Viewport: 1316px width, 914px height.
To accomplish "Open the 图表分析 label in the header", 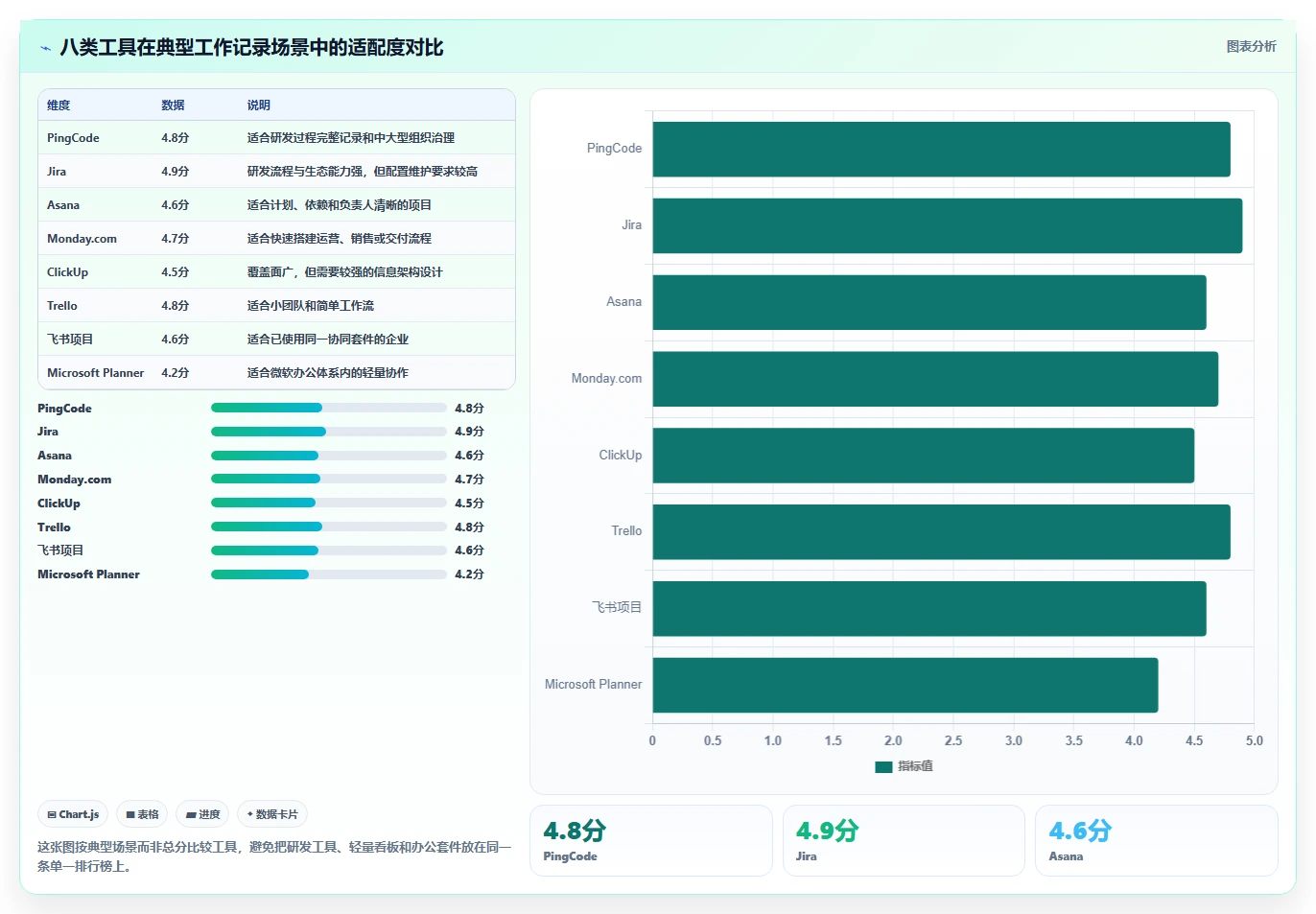I will [x=1251, y=46].
